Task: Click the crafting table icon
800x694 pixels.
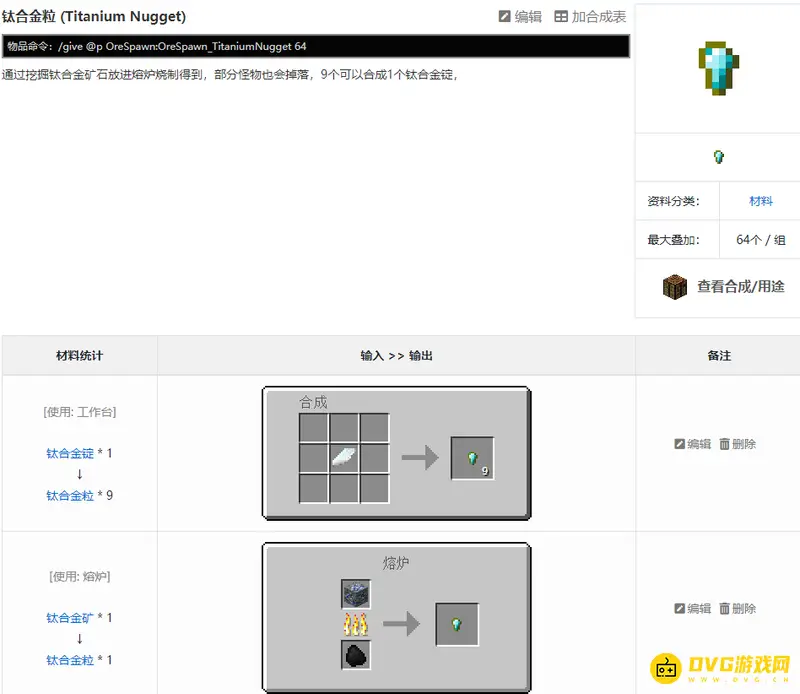Action: coord(675,287)
